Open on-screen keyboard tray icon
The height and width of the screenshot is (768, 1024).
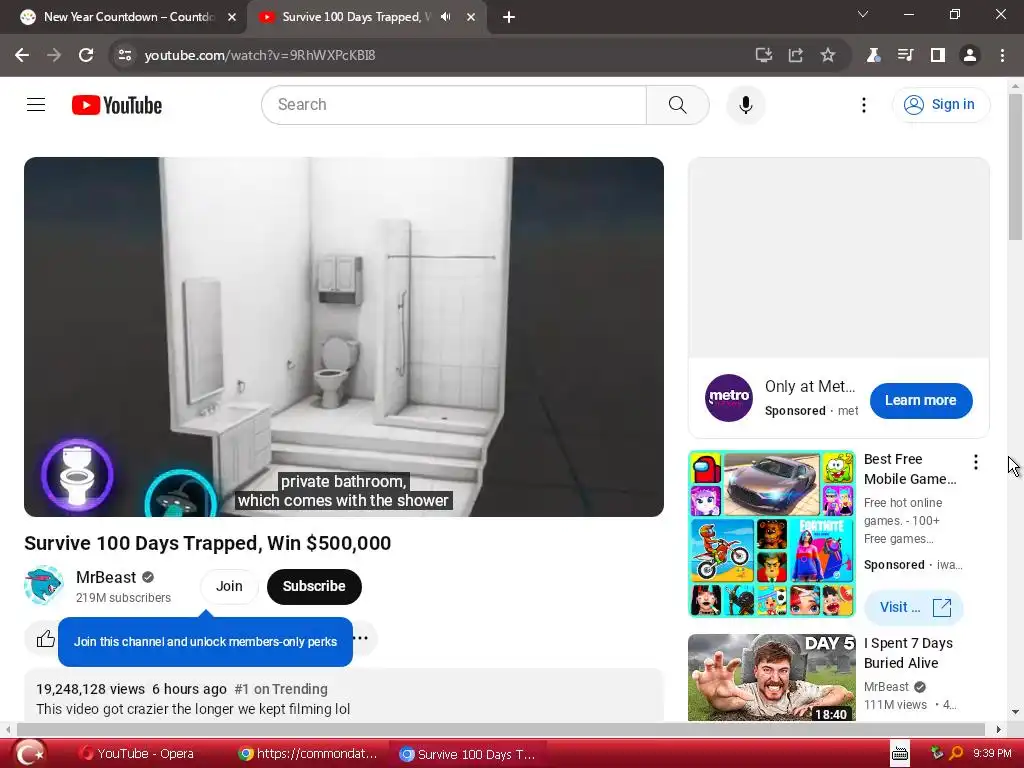point(900,754)
